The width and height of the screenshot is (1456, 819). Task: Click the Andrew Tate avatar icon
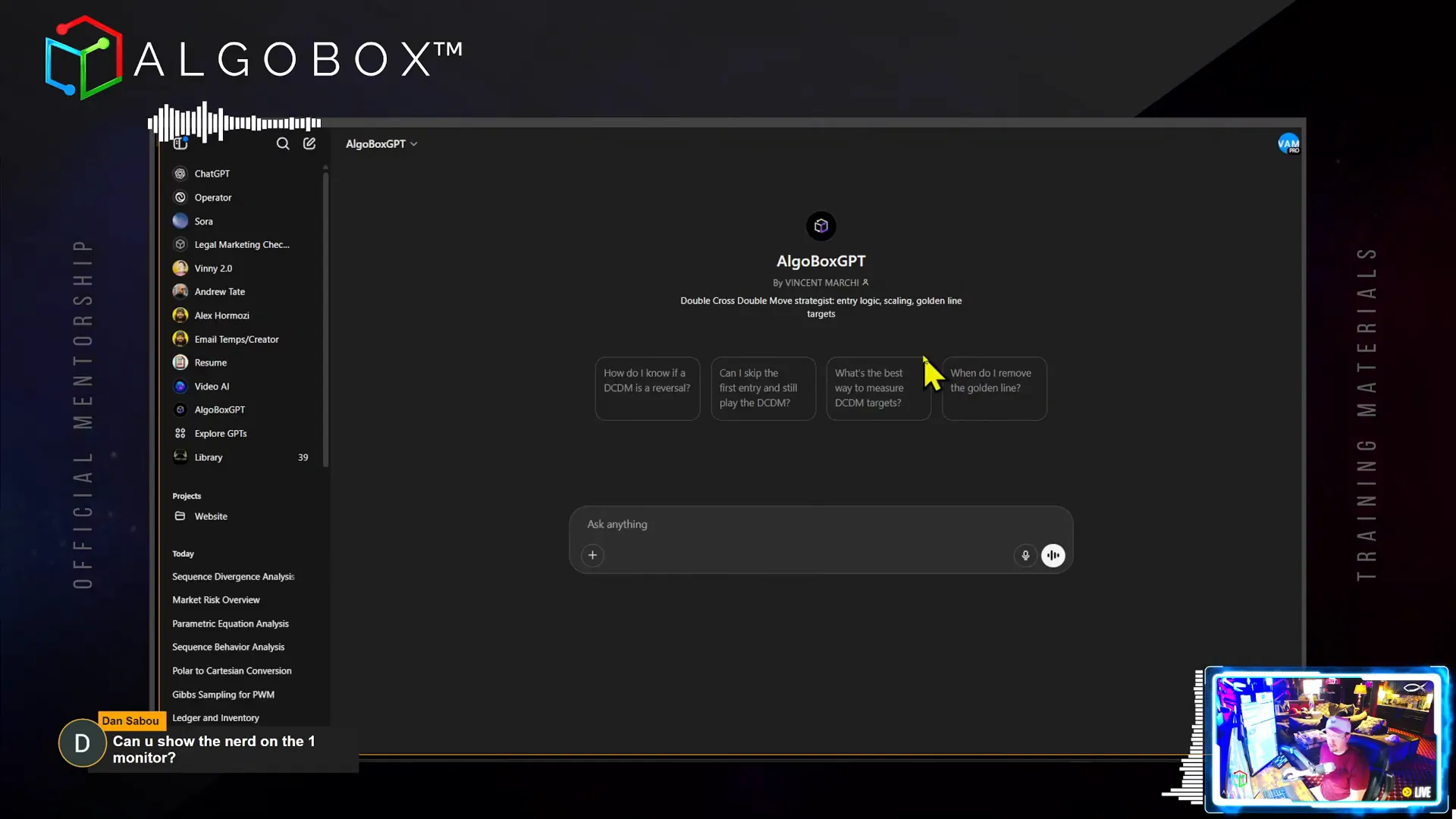(180, 291)
